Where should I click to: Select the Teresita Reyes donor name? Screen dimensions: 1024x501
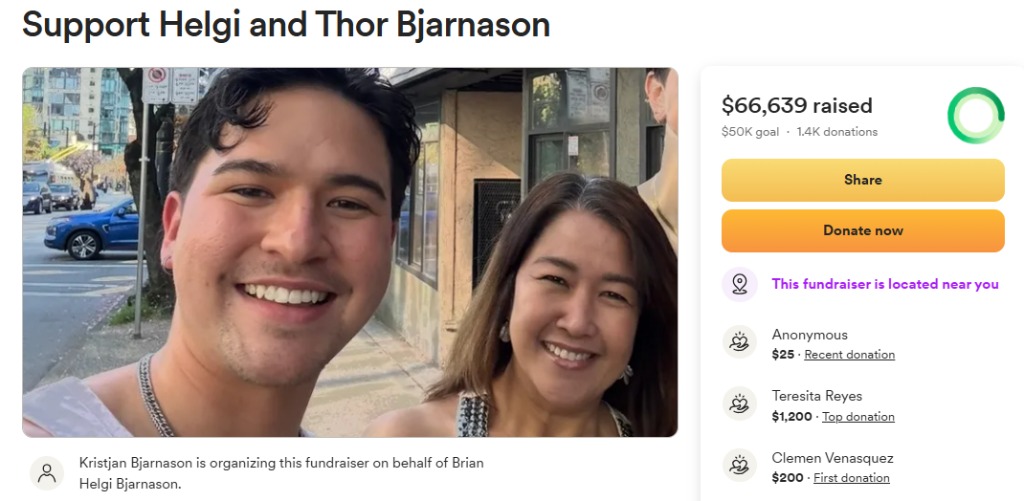click(x=817, y=396)
